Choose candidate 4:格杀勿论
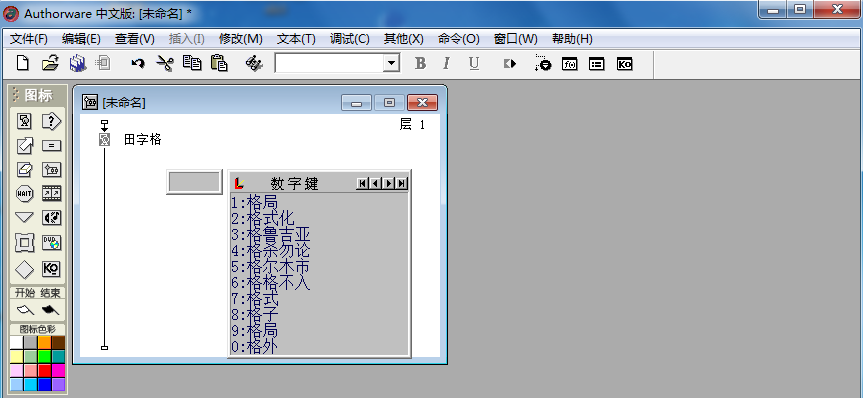Image resolution: width=863 pixels, height=398 pixels. point(271,251)
